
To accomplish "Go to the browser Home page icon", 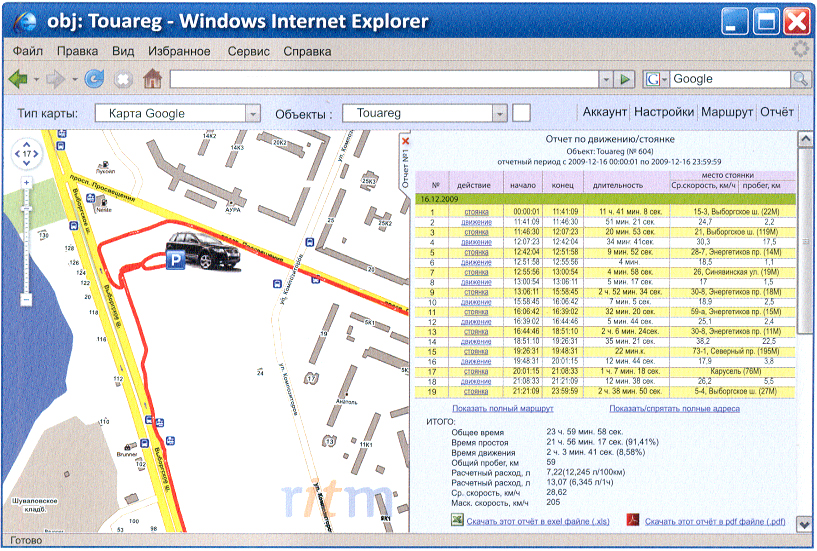I will pos(152,79).
